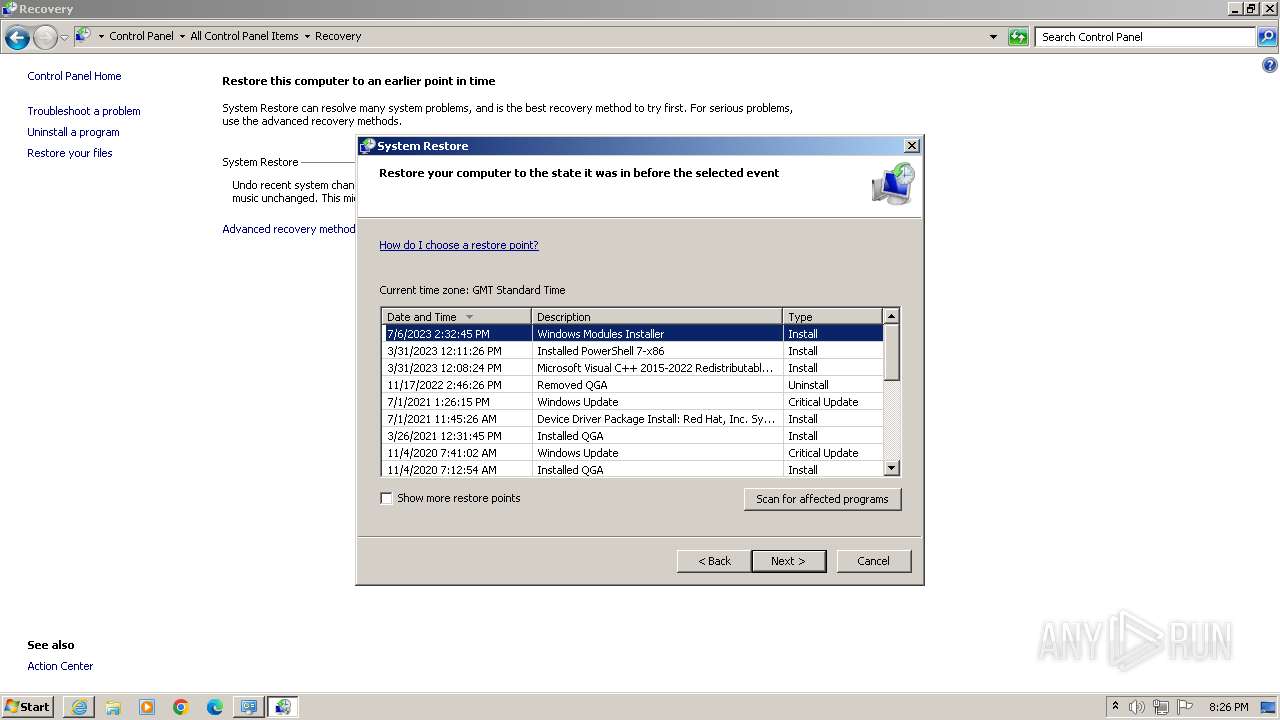Click the volume speaker tray icon
The image size is (1280, 720).
coord(1136,707)
